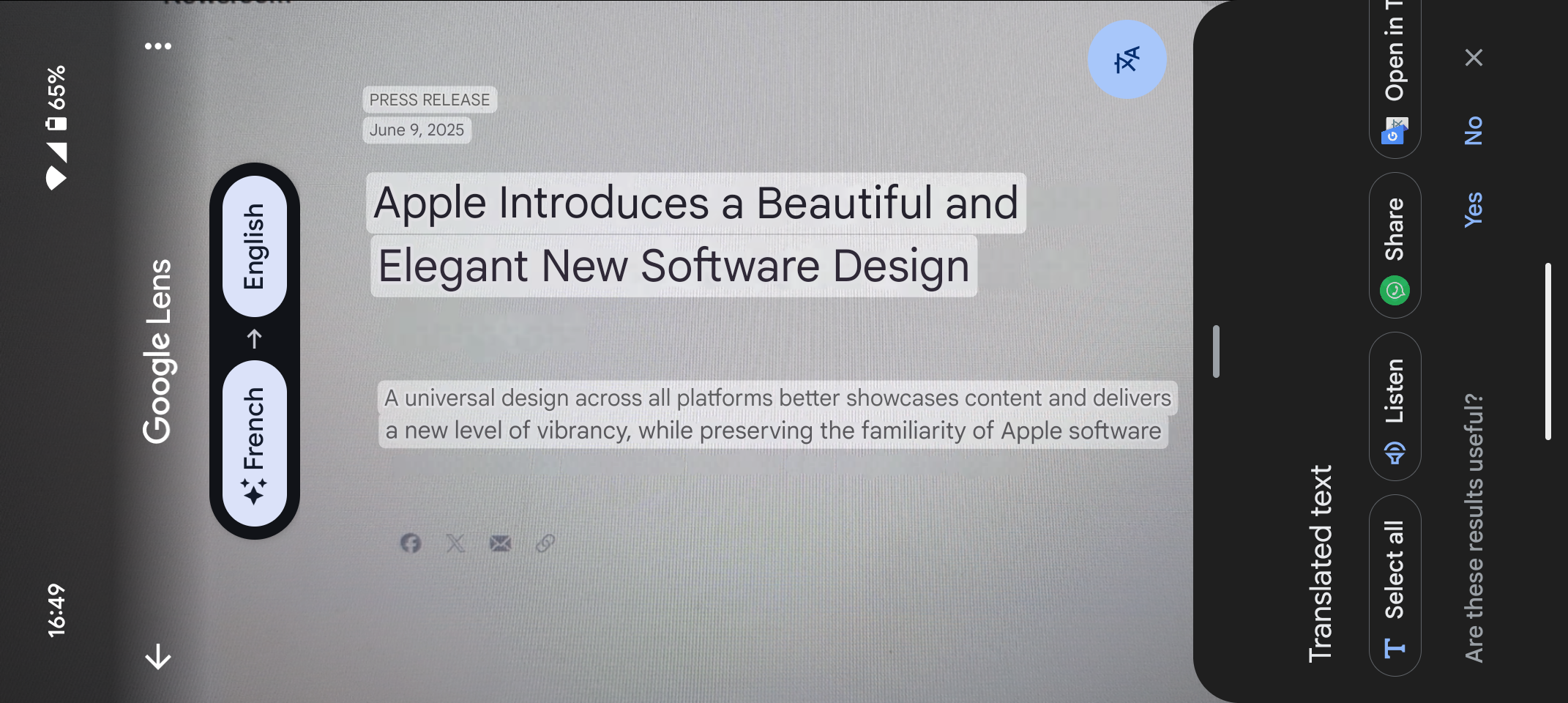Dismiss the feedback prompt with X
This screenshot has width=1568, height=703.
(1474, 58)
